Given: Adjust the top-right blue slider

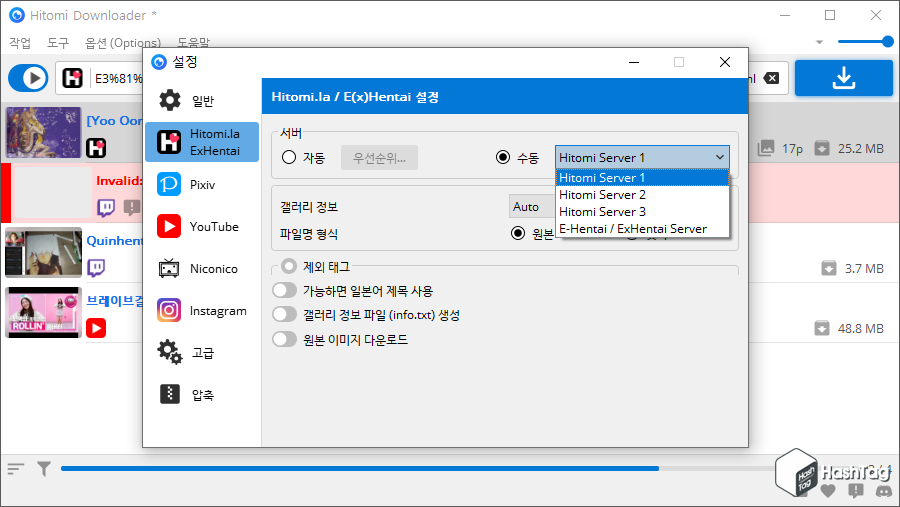Looking at the screenshot, I should [866, 41].
